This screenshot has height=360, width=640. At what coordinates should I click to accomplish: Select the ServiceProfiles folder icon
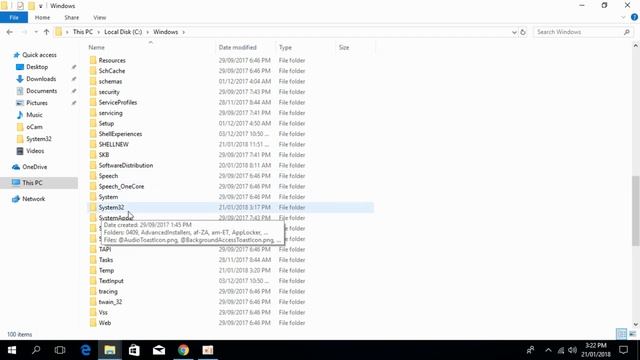pyautogui.click(x=93, y=102)
